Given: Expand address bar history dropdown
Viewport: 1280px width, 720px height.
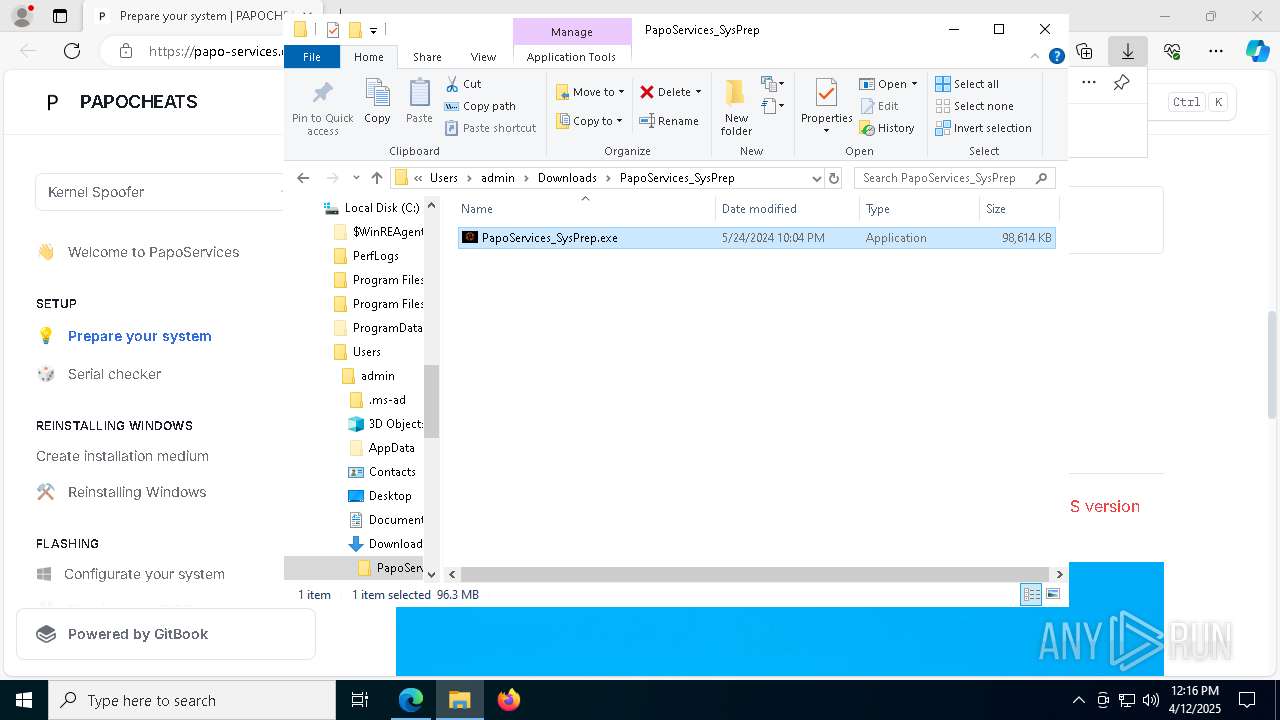Looking at the screenshot, I should (817, 178).
